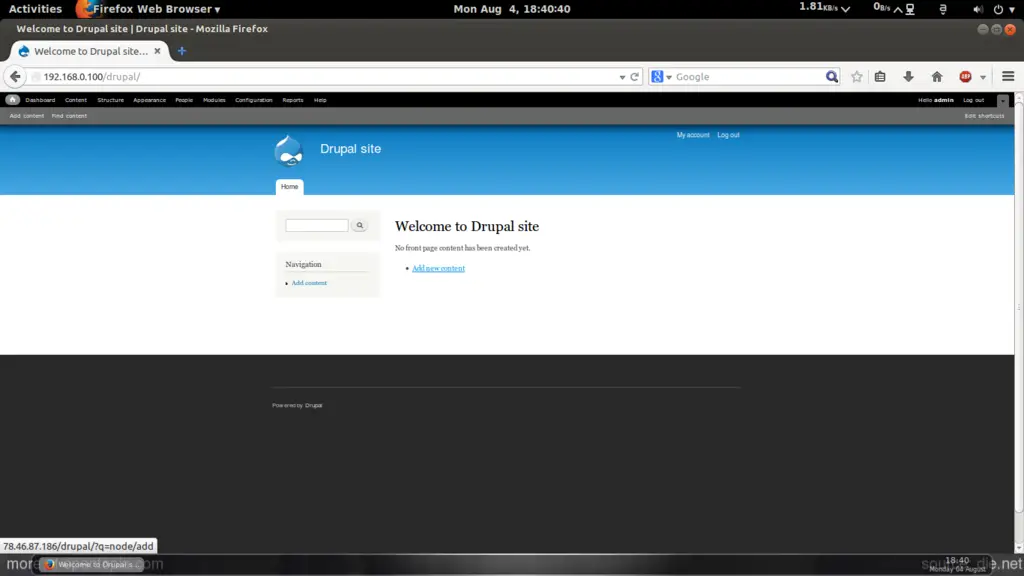Open the Reports admin menu item
The width and height of the screenshot is (1024, 576).
pyautogui.click(x=293, y=100)
